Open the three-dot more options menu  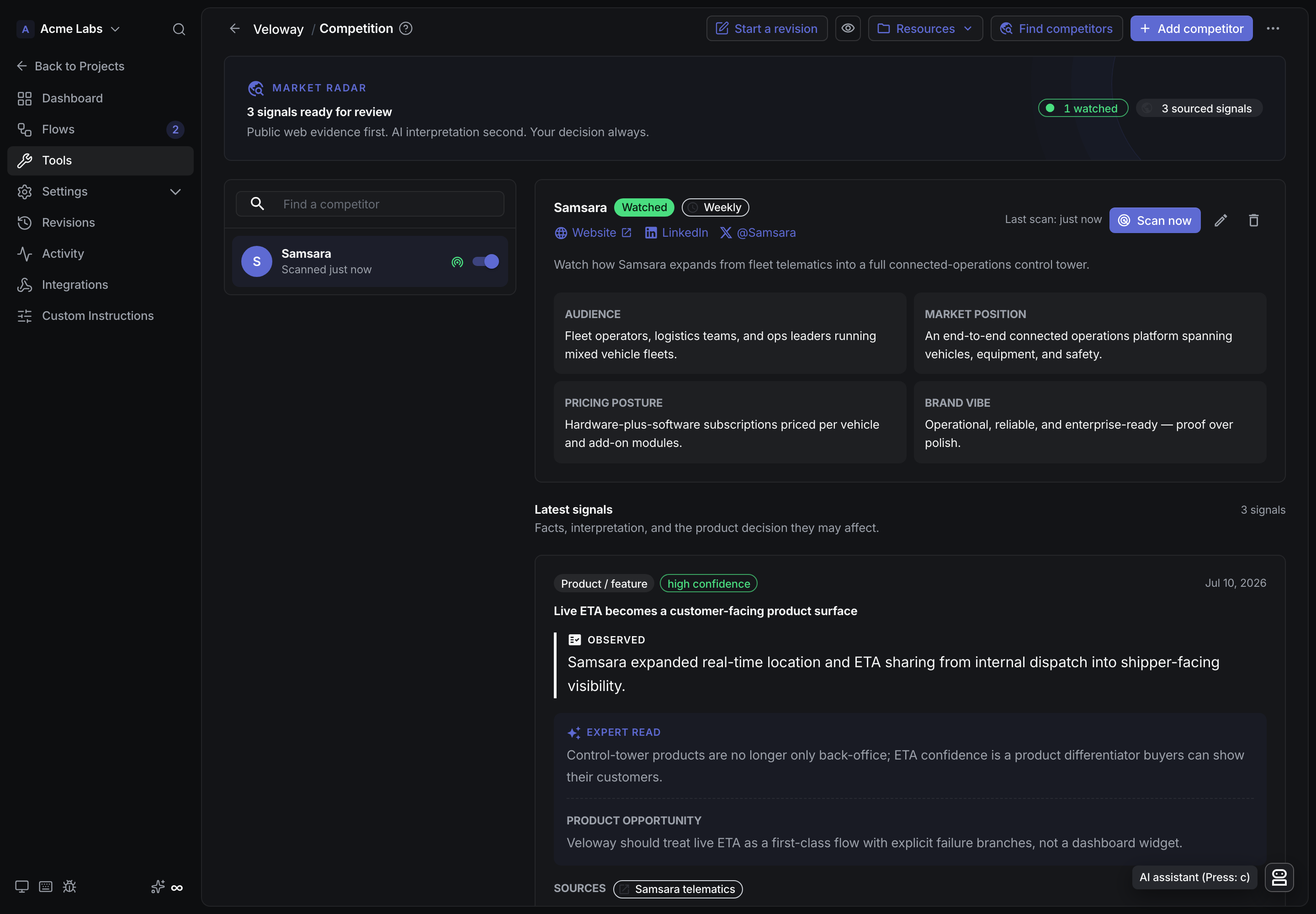click(x=1273, y=28)
